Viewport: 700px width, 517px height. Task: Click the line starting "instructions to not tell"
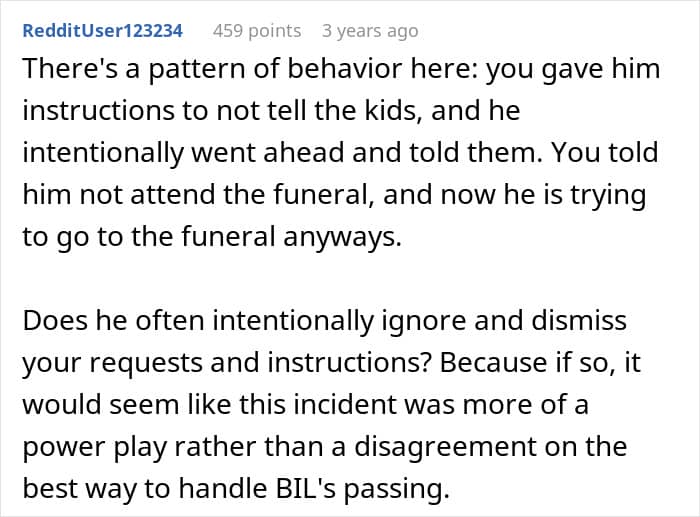click(x=271, y=110)
